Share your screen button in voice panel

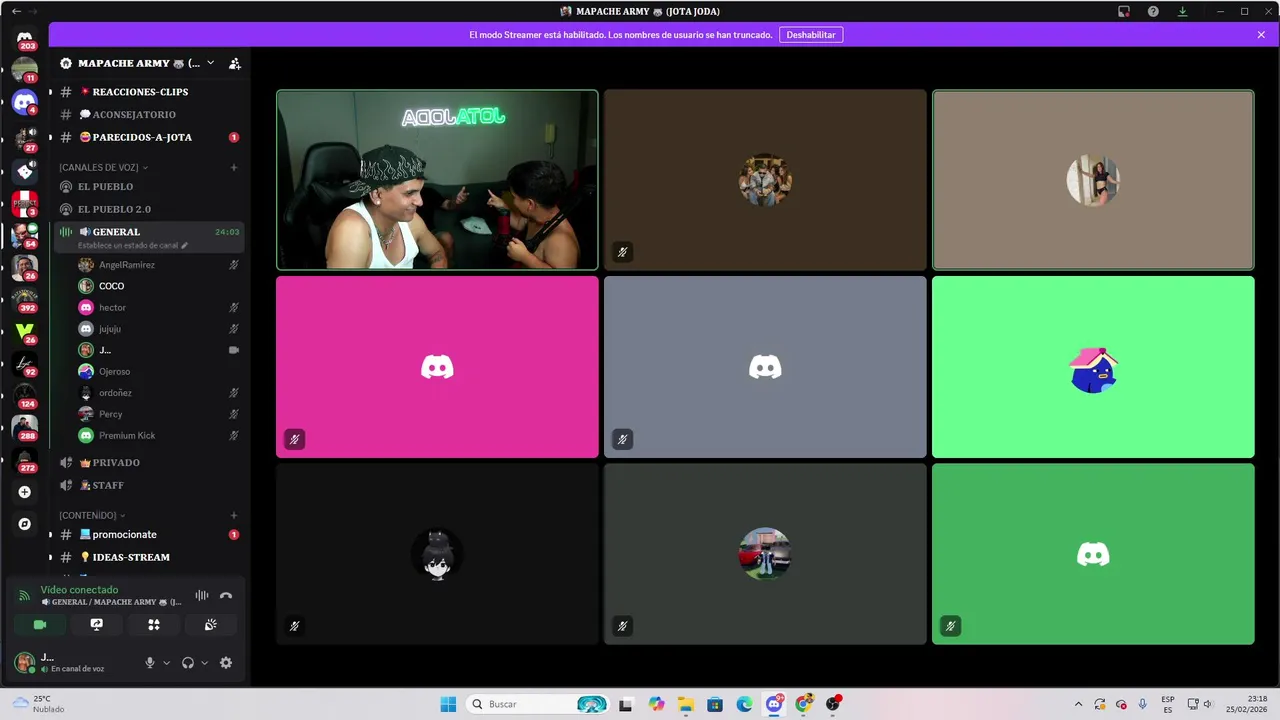97,624
